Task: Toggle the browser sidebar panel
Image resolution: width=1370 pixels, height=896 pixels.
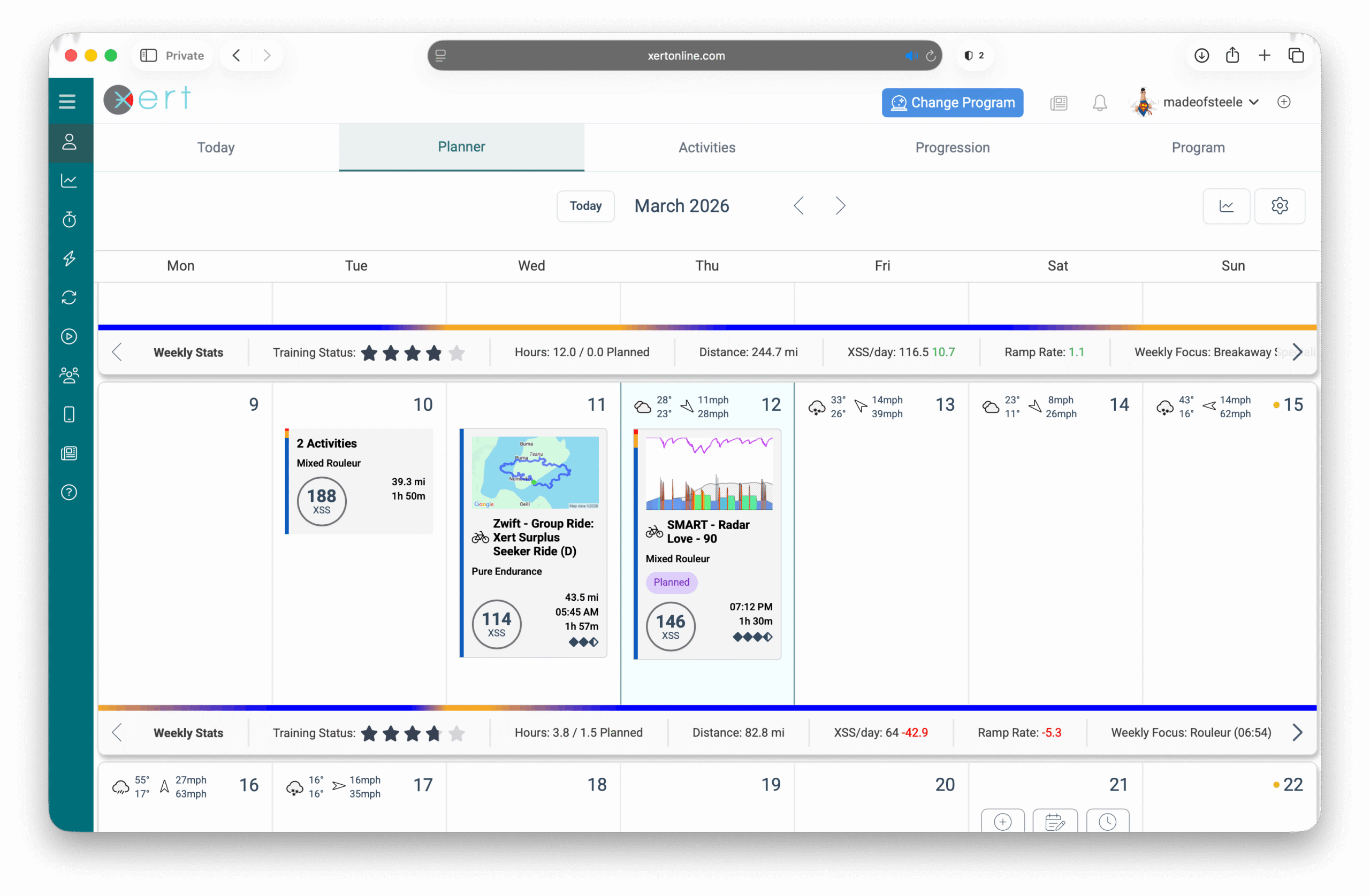Action: tap(149, 55)
